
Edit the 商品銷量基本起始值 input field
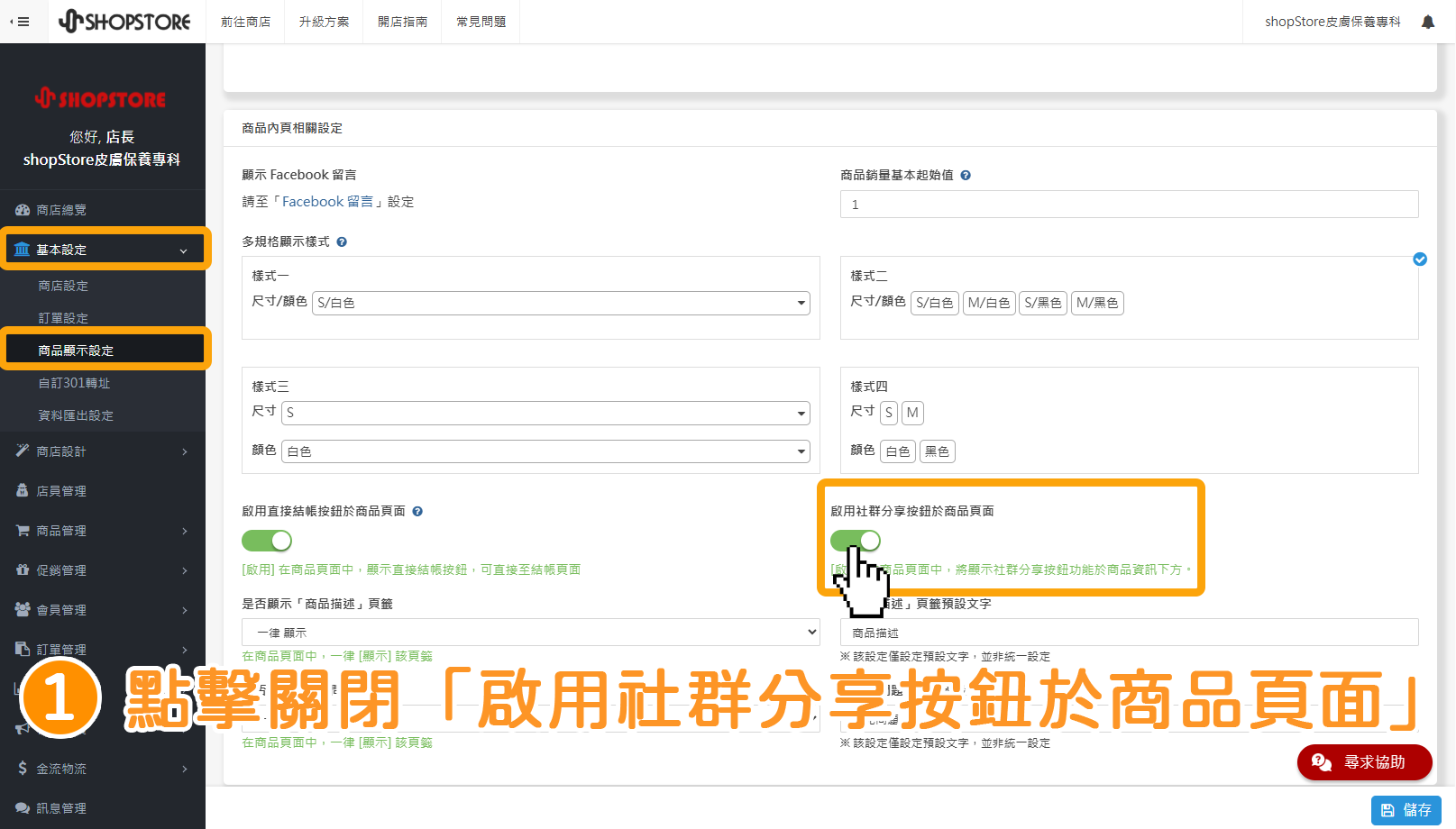(1128, 205)
